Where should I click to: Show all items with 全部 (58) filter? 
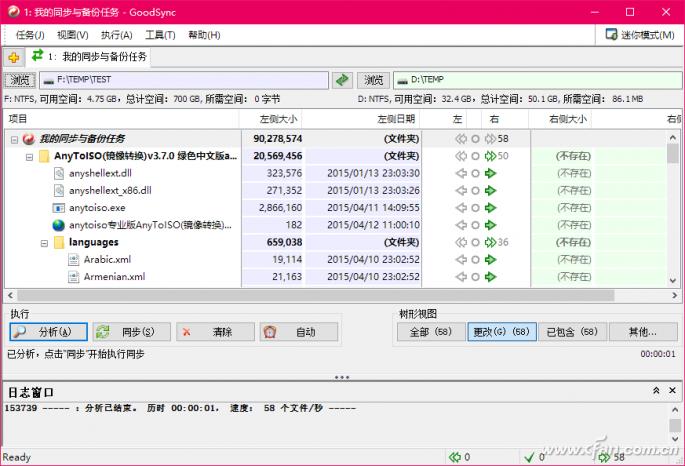tap(431, 332)
